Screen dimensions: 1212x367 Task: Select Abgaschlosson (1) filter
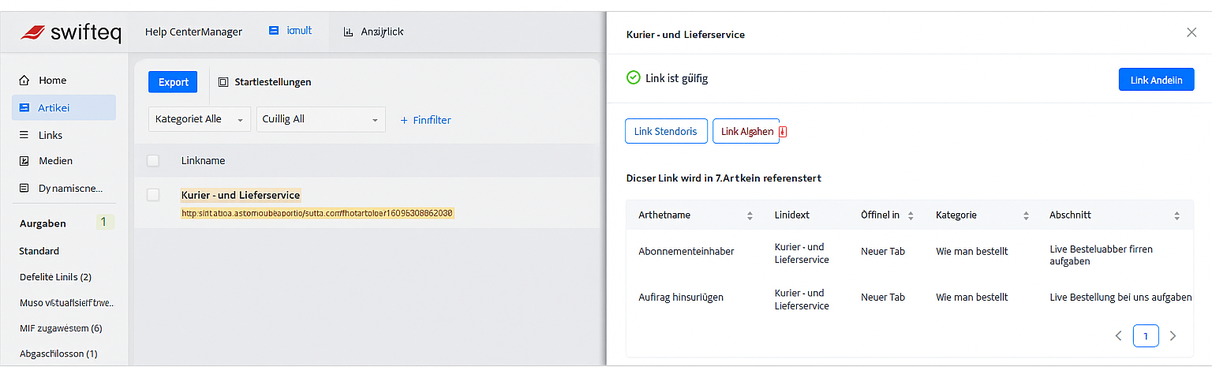tap(58, 354)
